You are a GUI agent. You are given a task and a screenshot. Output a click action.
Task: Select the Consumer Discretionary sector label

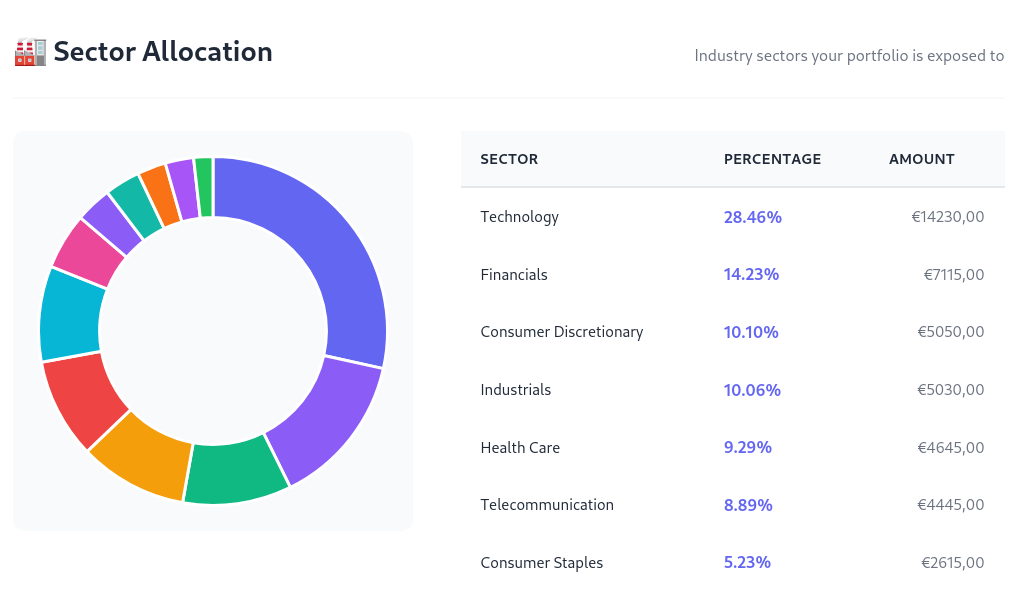(x=561, y=332)
